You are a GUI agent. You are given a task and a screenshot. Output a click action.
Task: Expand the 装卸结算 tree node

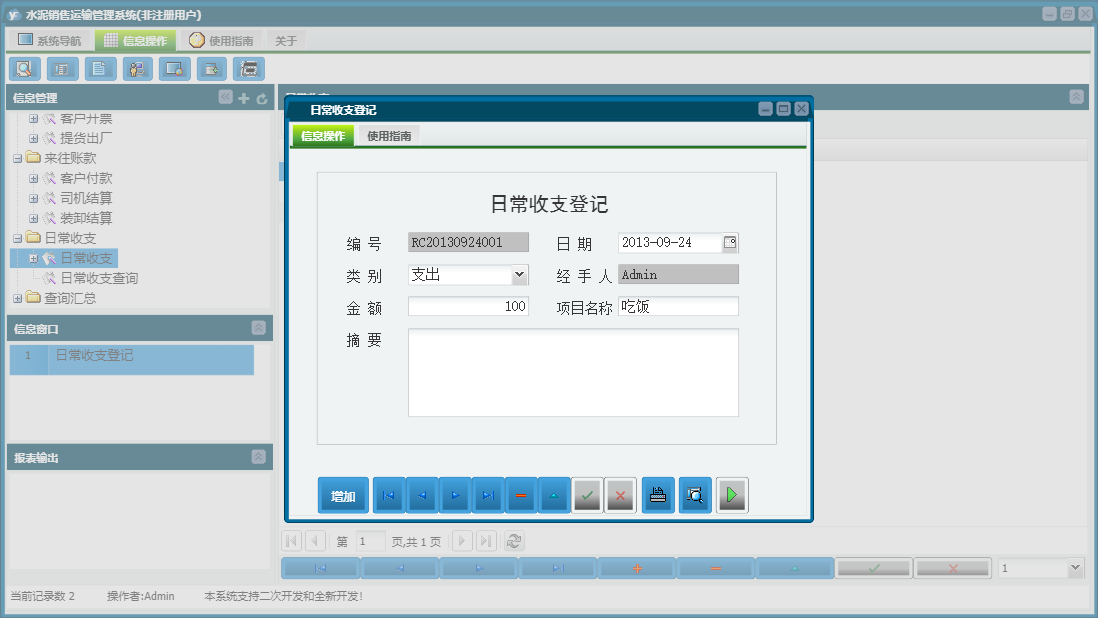point(33,218)
